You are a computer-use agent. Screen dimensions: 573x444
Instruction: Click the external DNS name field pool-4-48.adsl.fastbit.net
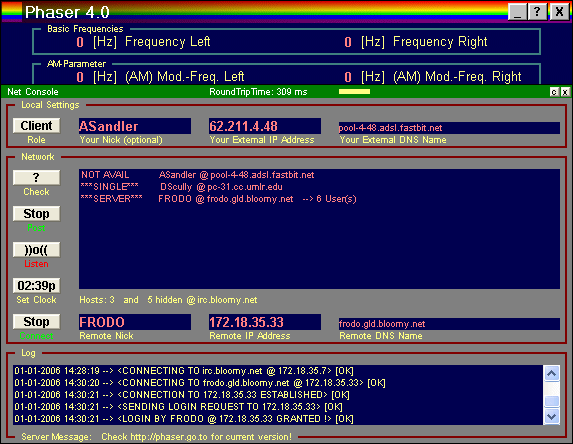[x=449, y=128]
